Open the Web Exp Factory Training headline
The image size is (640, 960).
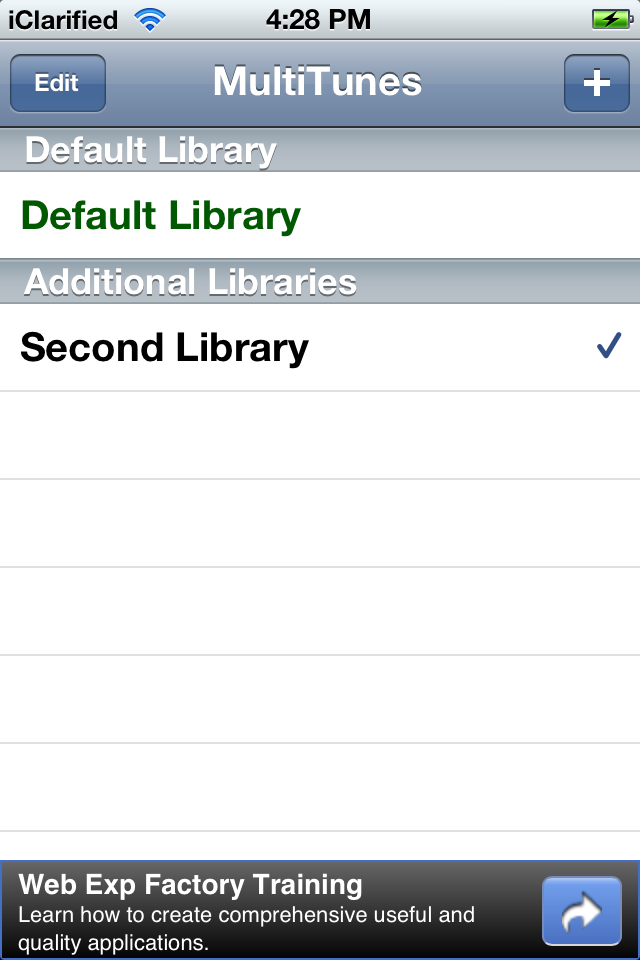coord(190,884)
